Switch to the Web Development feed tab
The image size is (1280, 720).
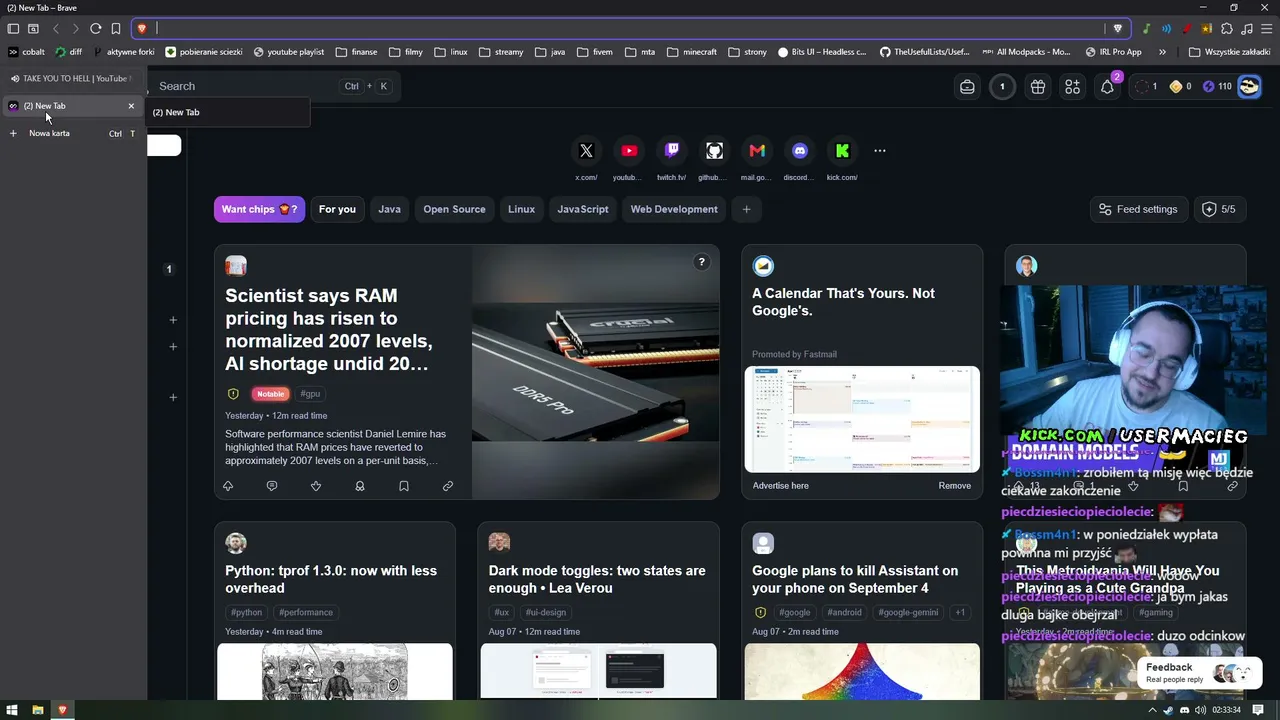coord(674,209)
